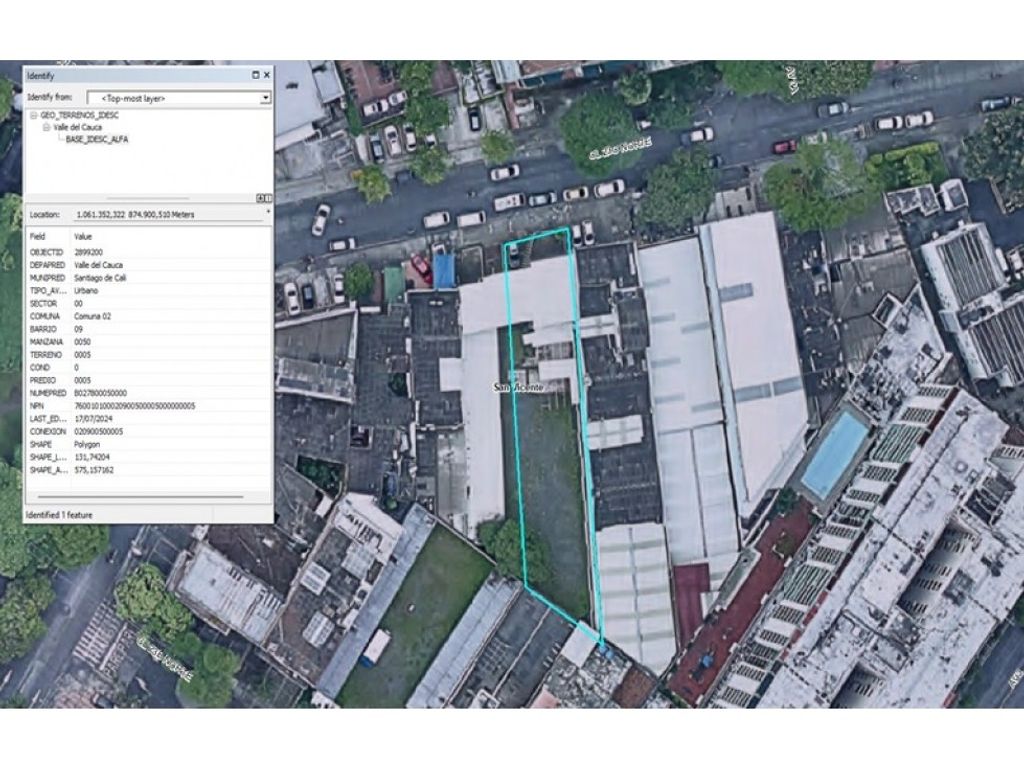Select the OBJECTID attribute row
Viewport: 1024px width, 768px height.
pyautogui.click(x=100, y=254)
